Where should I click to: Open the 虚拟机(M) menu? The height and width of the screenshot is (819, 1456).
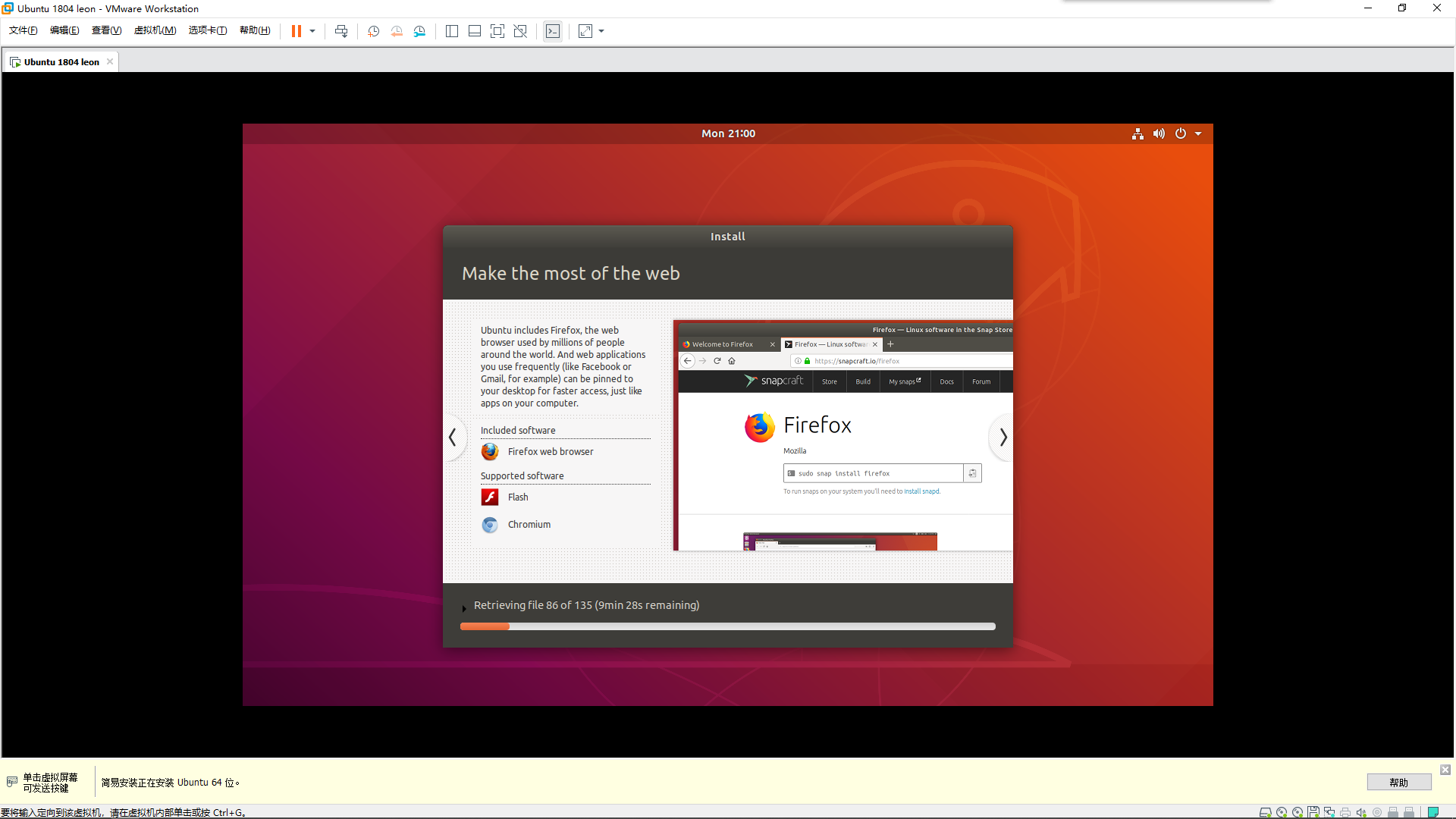[155, 30]
